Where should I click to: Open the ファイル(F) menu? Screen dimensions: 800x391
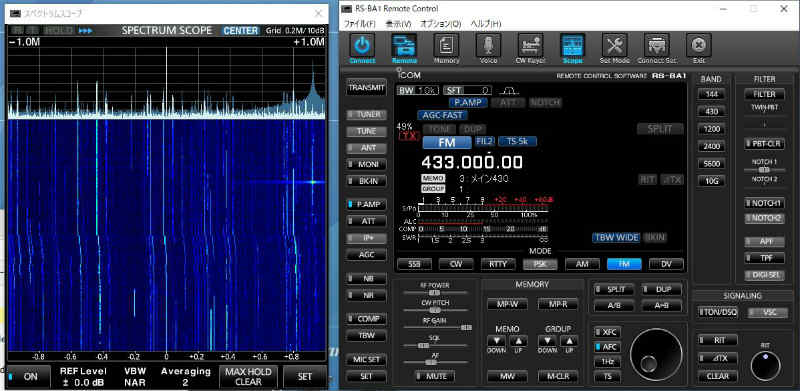coord(360,23)
